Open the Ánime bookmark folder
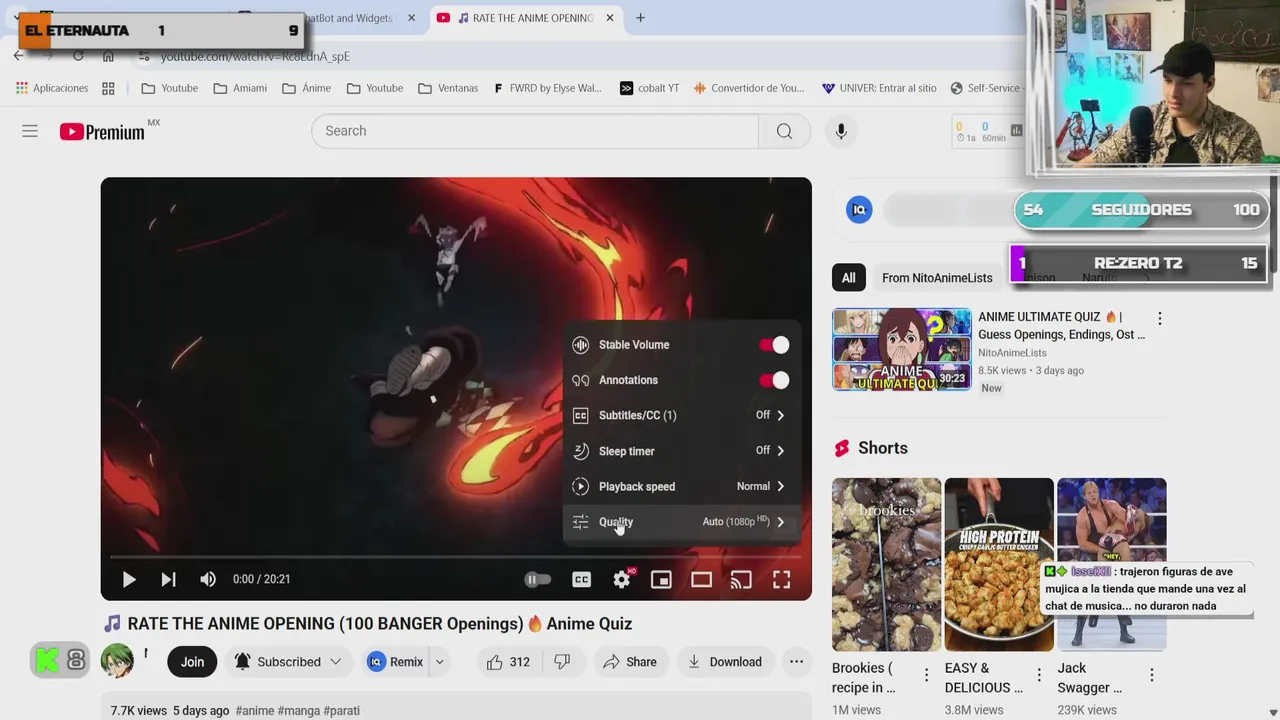Image resolution: width=1280 pixels, height=720 pixels. click(307, 88)
